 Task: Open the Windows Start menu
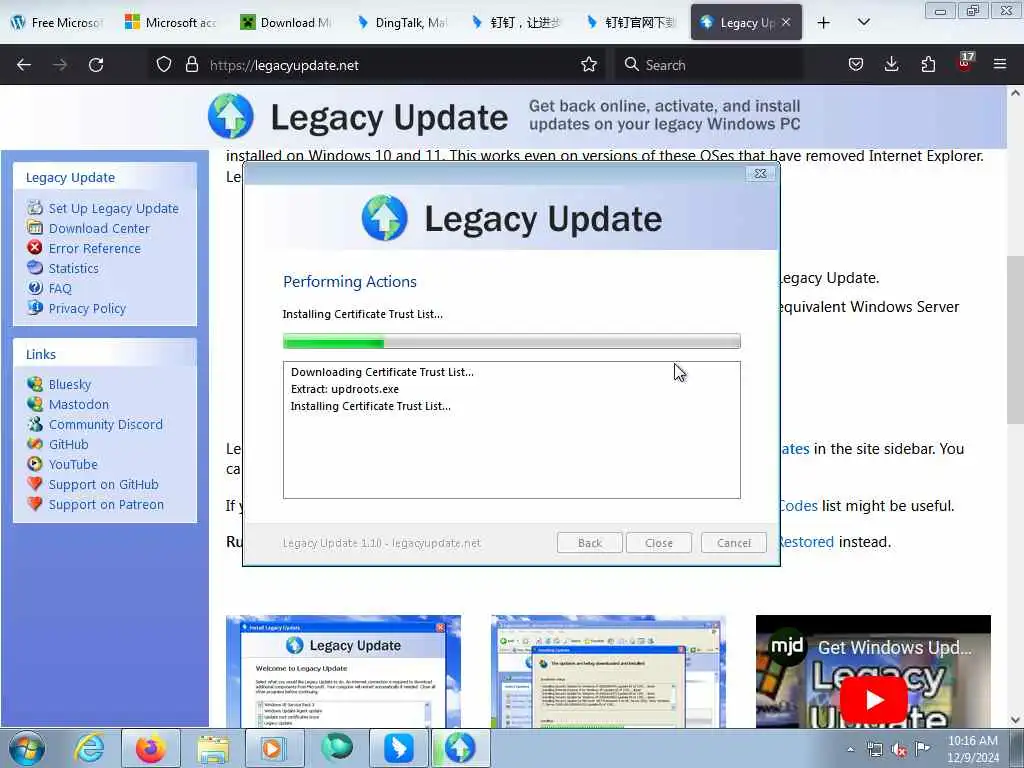coord(27,748)
